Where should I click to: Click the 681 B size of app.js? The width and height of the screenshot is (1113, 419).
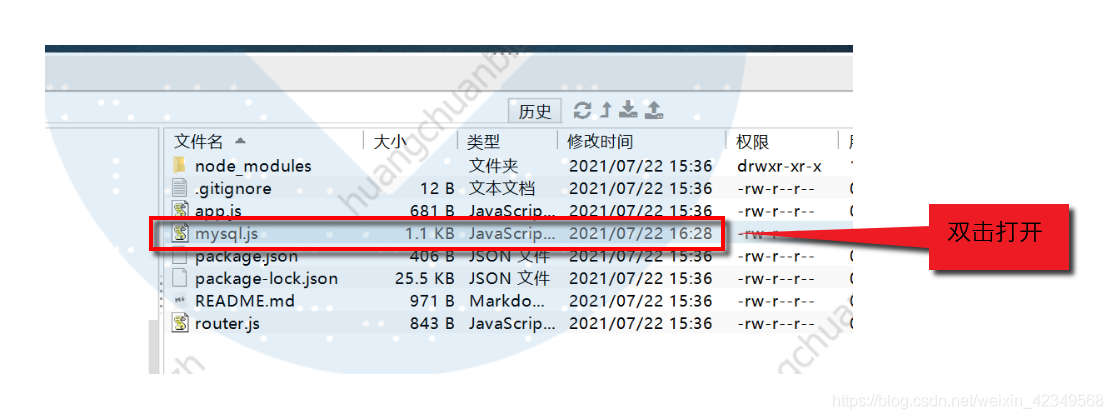click(x=432, y=211)
